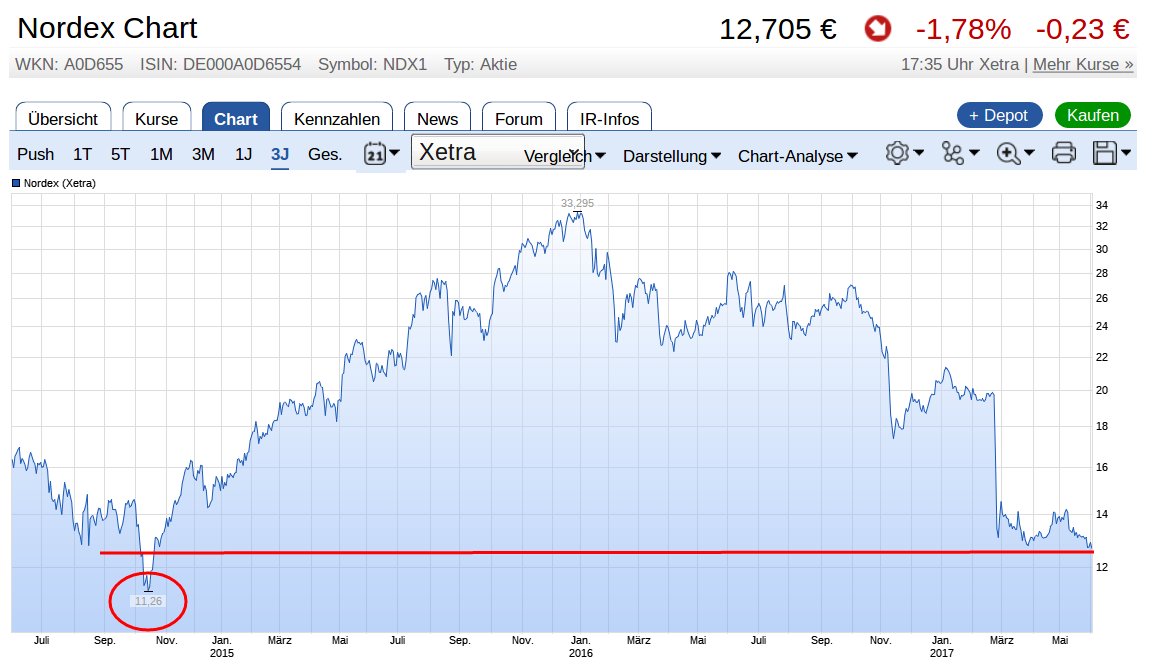Open the Kennzahlen tab
The width and height of the screenshot is (1155, 668).
coord(337,118)
